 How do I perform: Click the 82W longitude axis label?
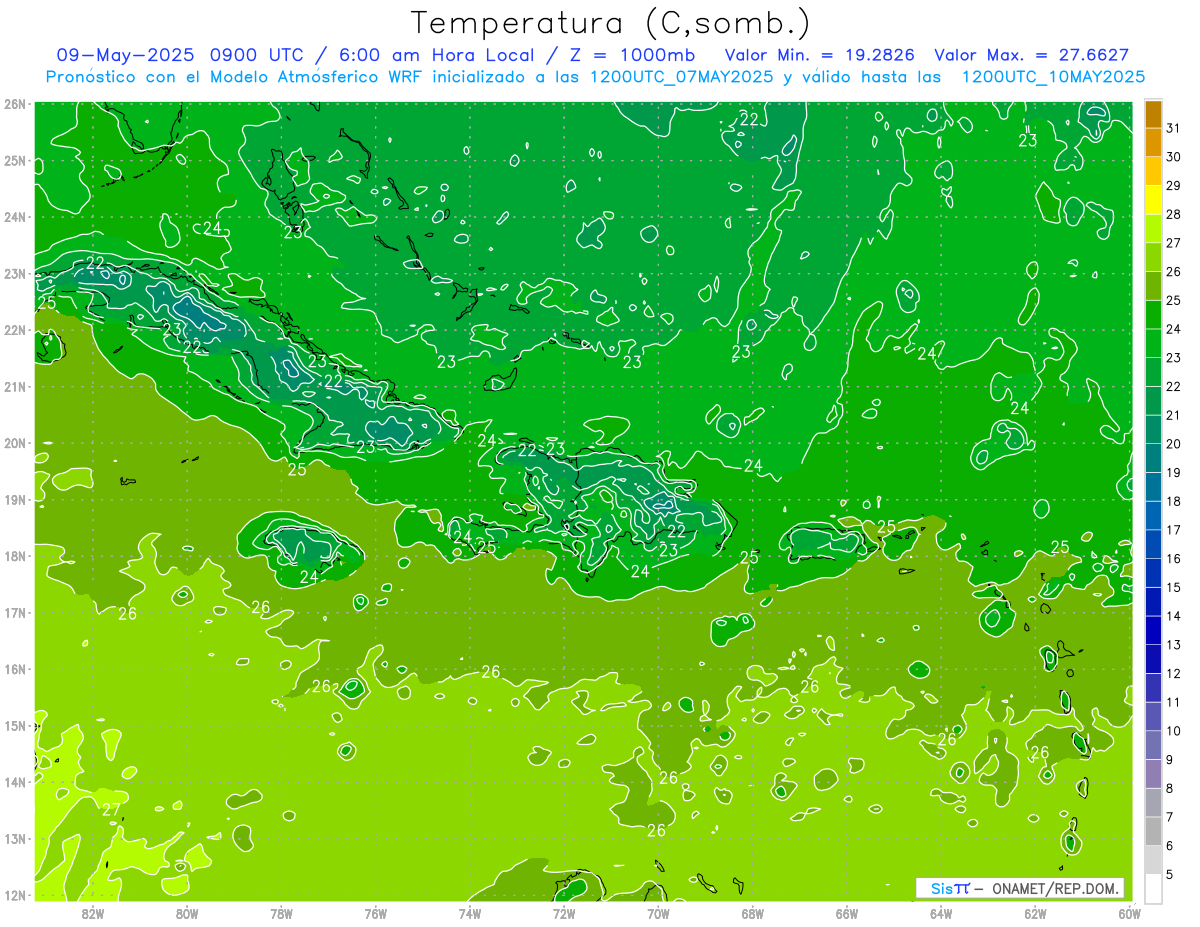tap(93, 913)
